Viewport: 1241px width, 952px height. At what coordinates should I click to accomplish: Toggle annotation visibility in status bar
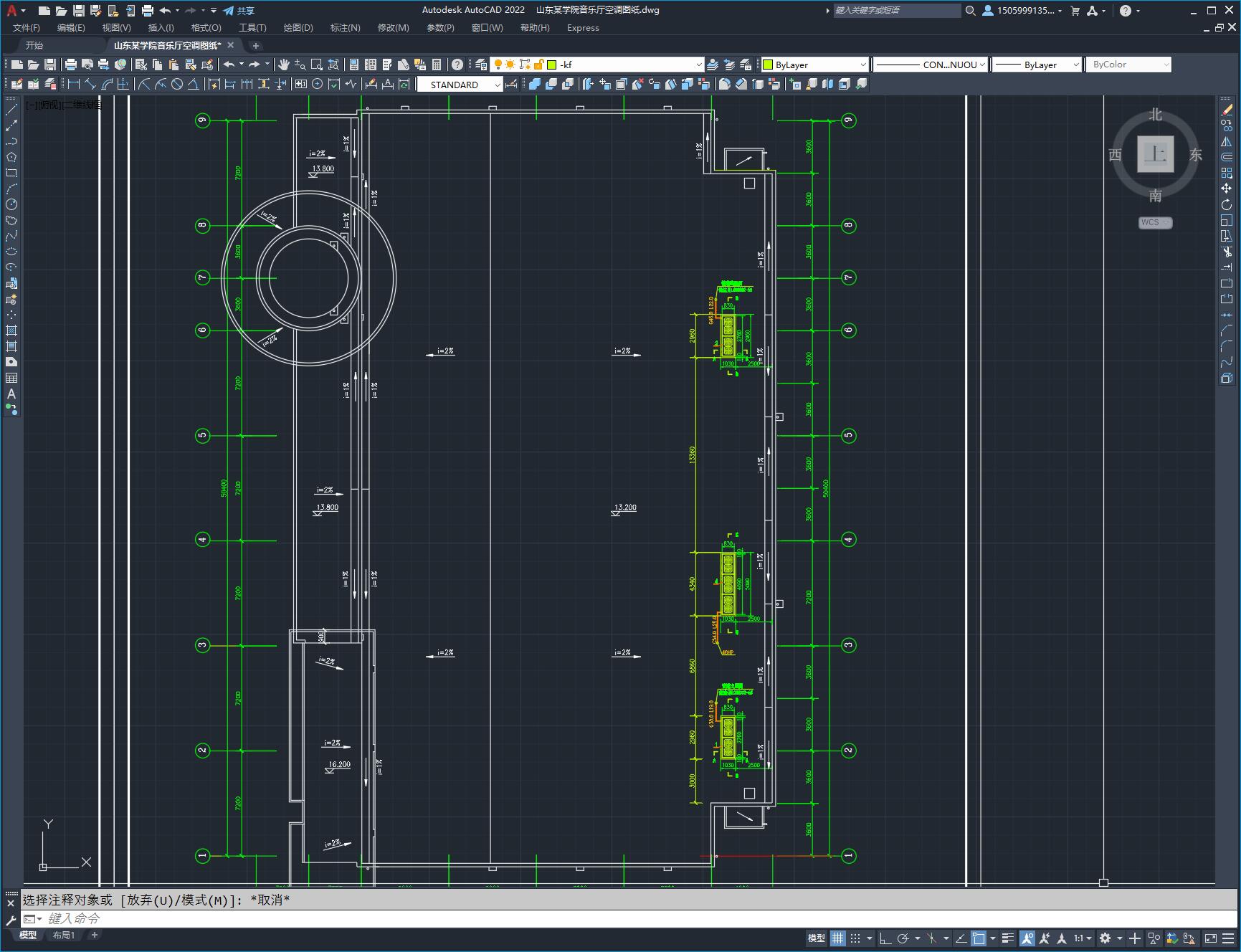[x=1027, y=938]
